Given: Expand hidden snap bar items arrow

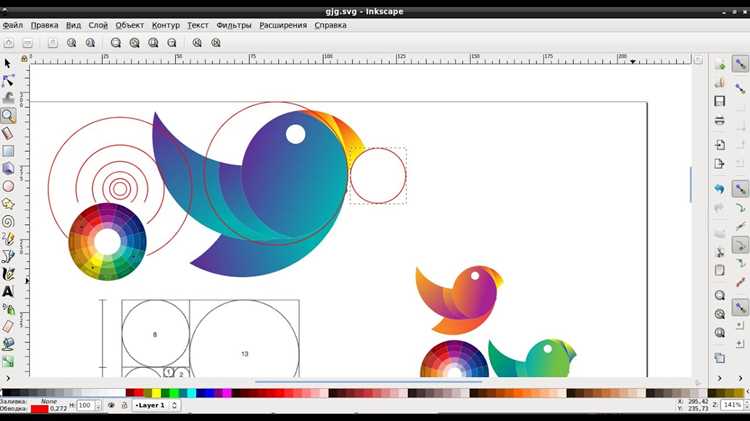Looking at the screenshot, I should coord(740,378).
